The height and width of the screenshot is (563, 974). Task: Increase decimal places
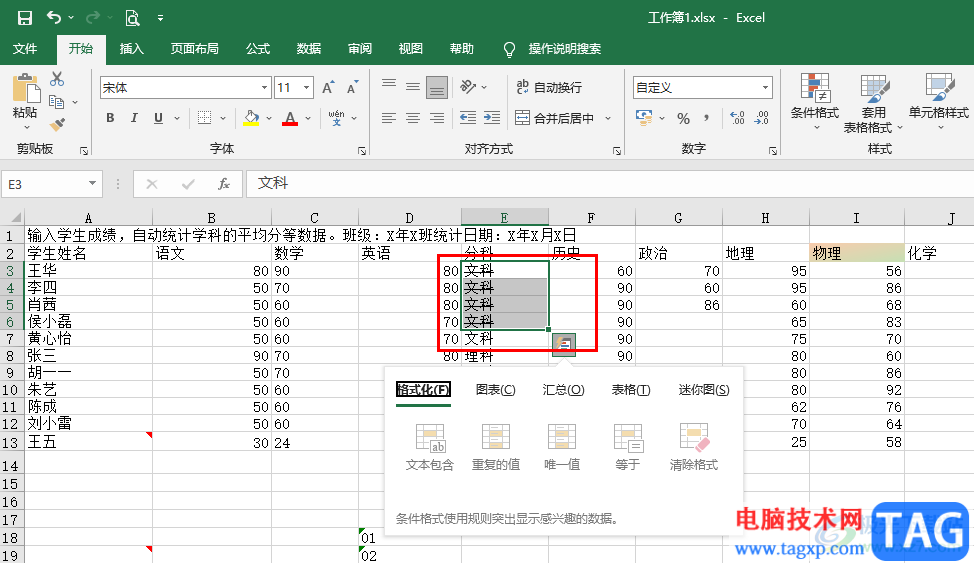[737, 118]
